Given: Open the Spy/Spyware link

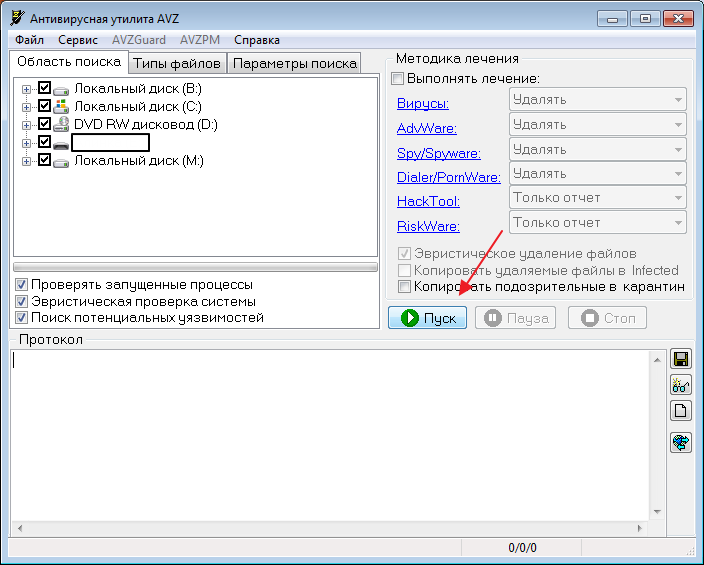Looking at the screenshot, I should (x=439, y=154).
